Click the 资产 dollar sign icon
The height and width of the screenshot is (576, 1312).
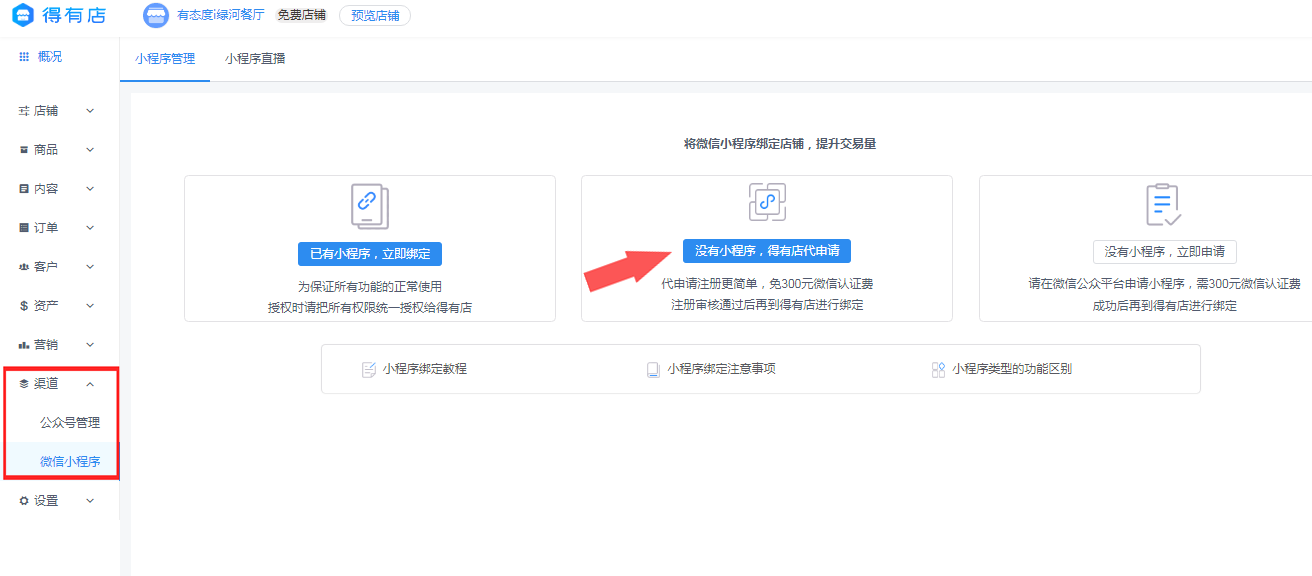(x=24, y=306)
